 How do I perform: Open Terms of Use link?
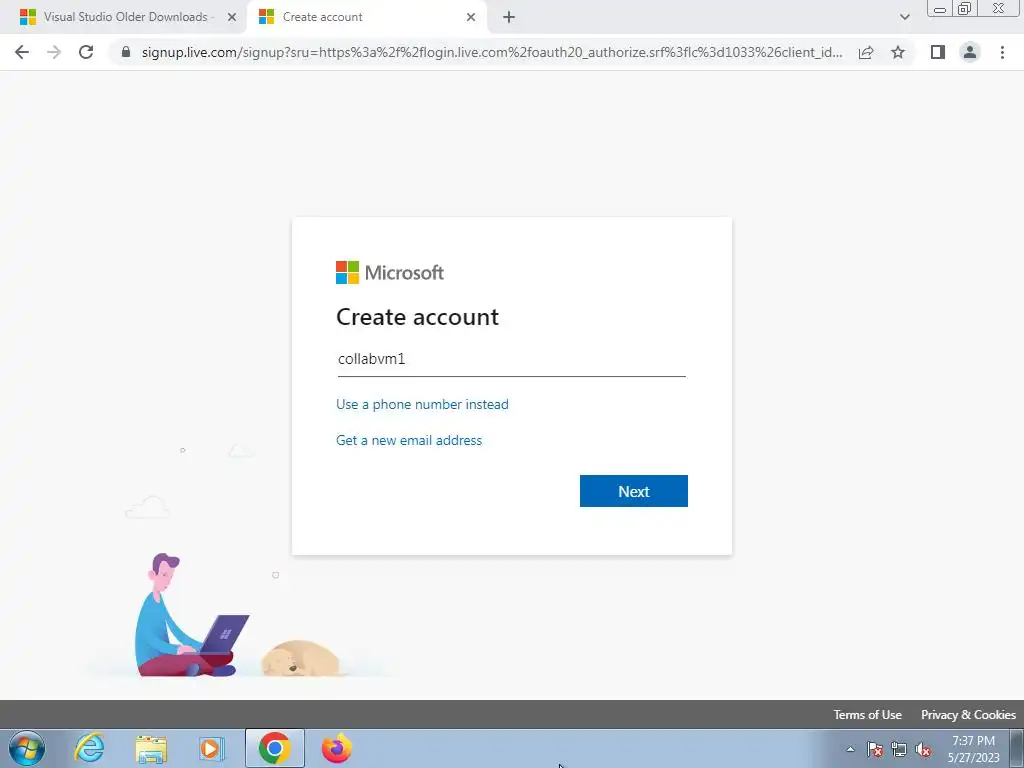click(x=867, y=714)
